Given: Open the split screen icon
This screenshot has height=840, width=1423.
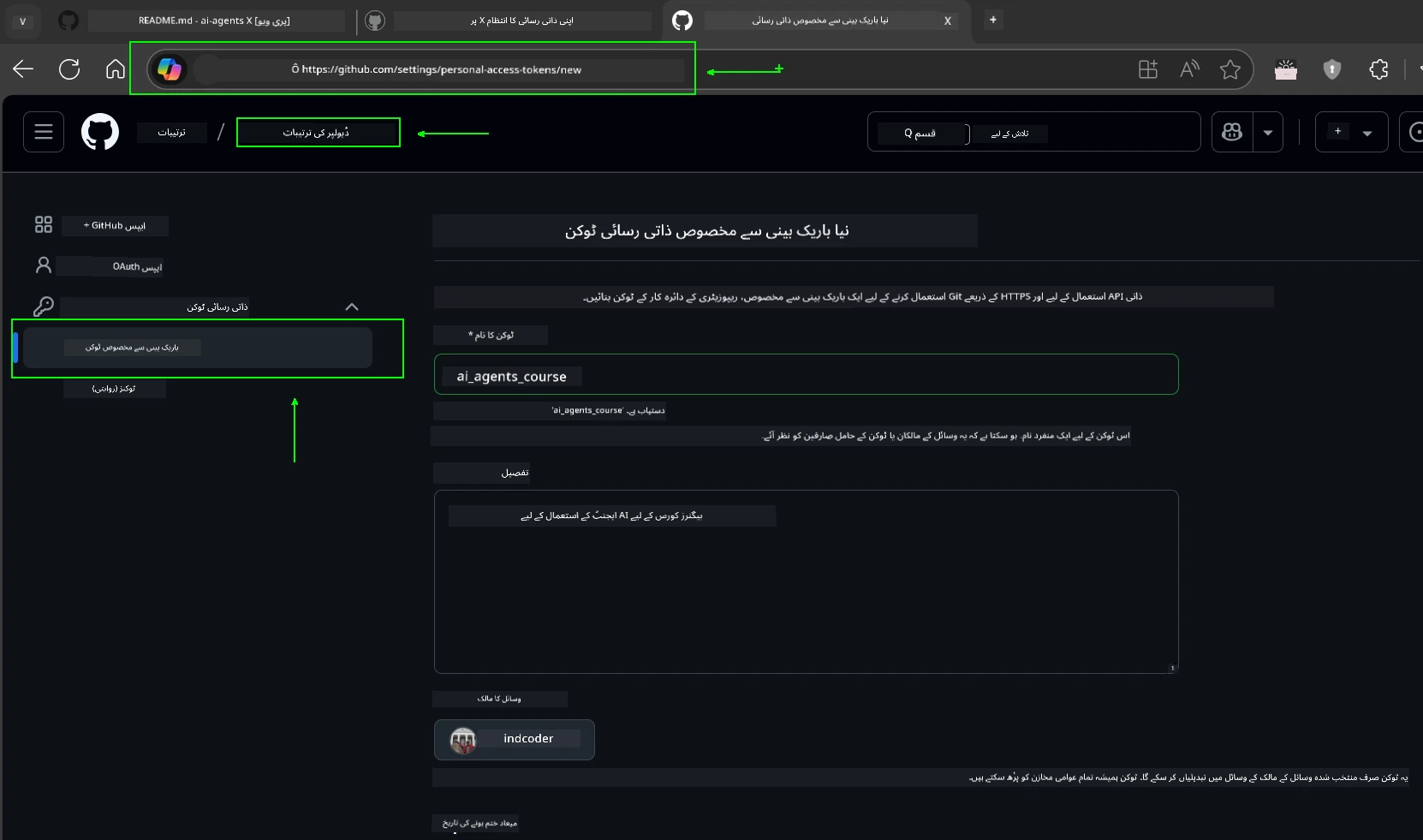Looking at the screenshot, I should (1148, 69).
